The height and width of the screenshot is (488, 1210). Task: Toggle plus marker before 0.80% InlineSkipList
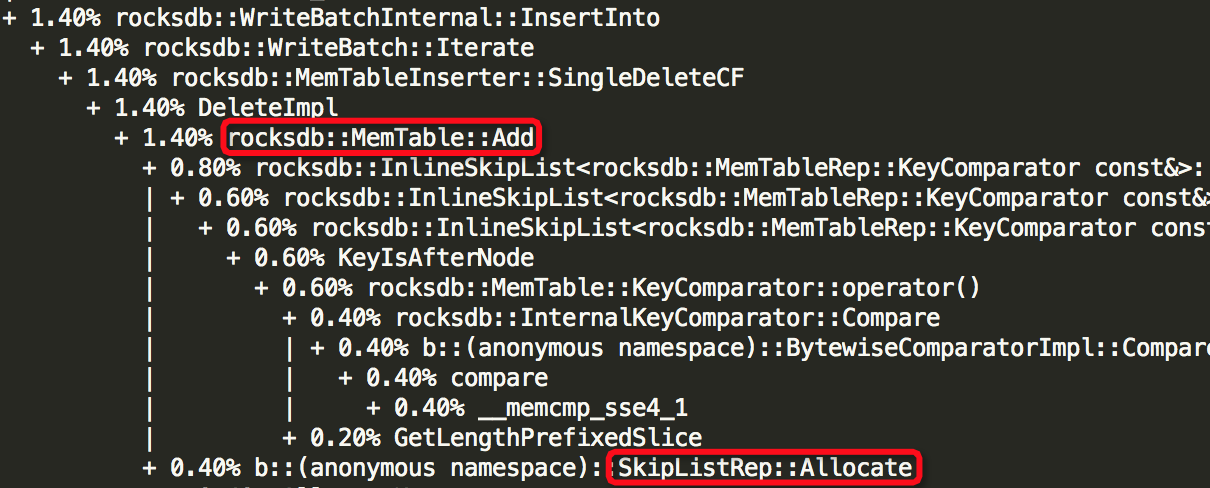[x=150, y=167]
